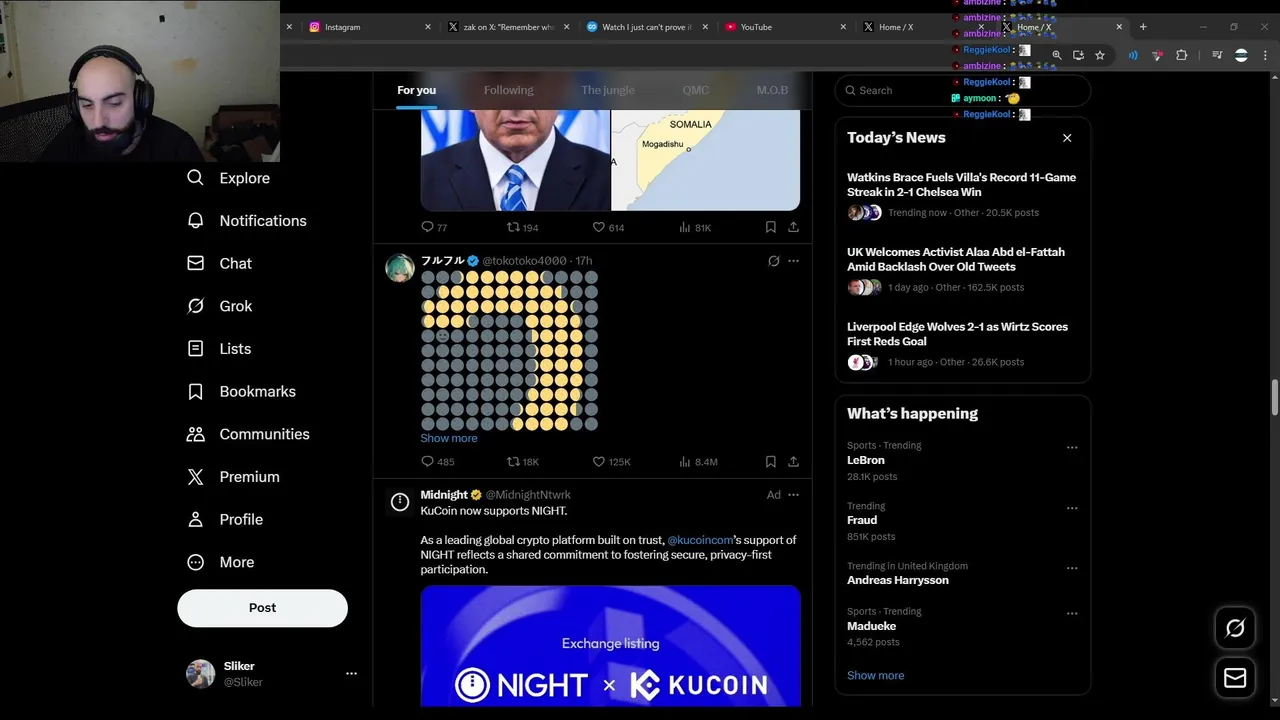Open Lists in the sidebar
Image resolution: width=1280 pixels, height=720 pixels.
(219, 349)
